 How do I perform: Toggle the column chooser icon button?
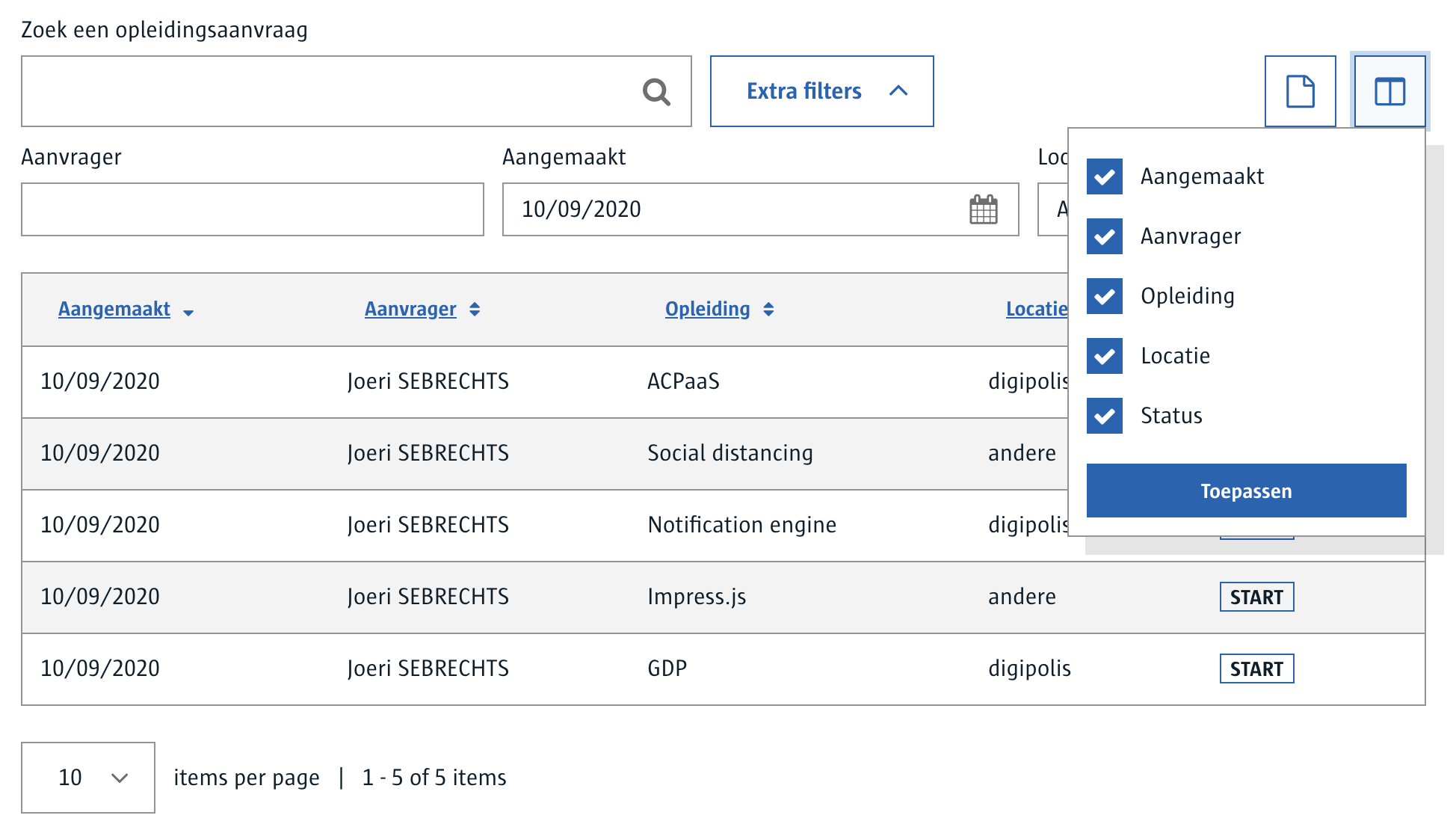click(x=1389, y=91)
